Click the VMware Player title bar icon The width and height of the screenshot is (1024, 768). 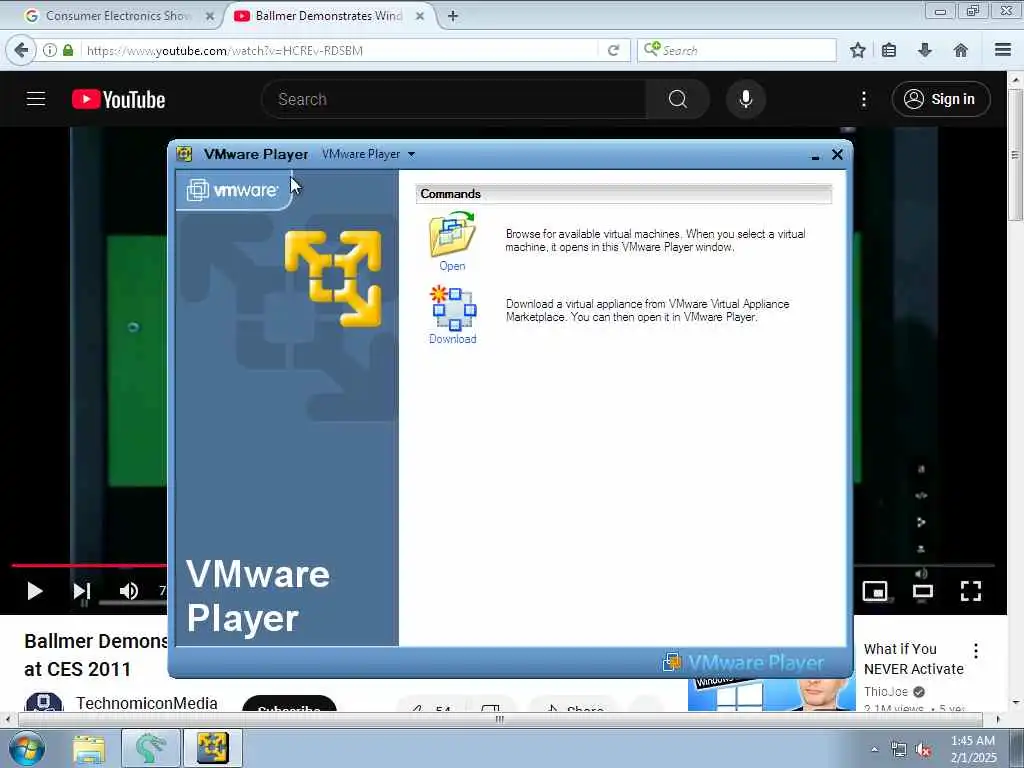pos(184,154)
